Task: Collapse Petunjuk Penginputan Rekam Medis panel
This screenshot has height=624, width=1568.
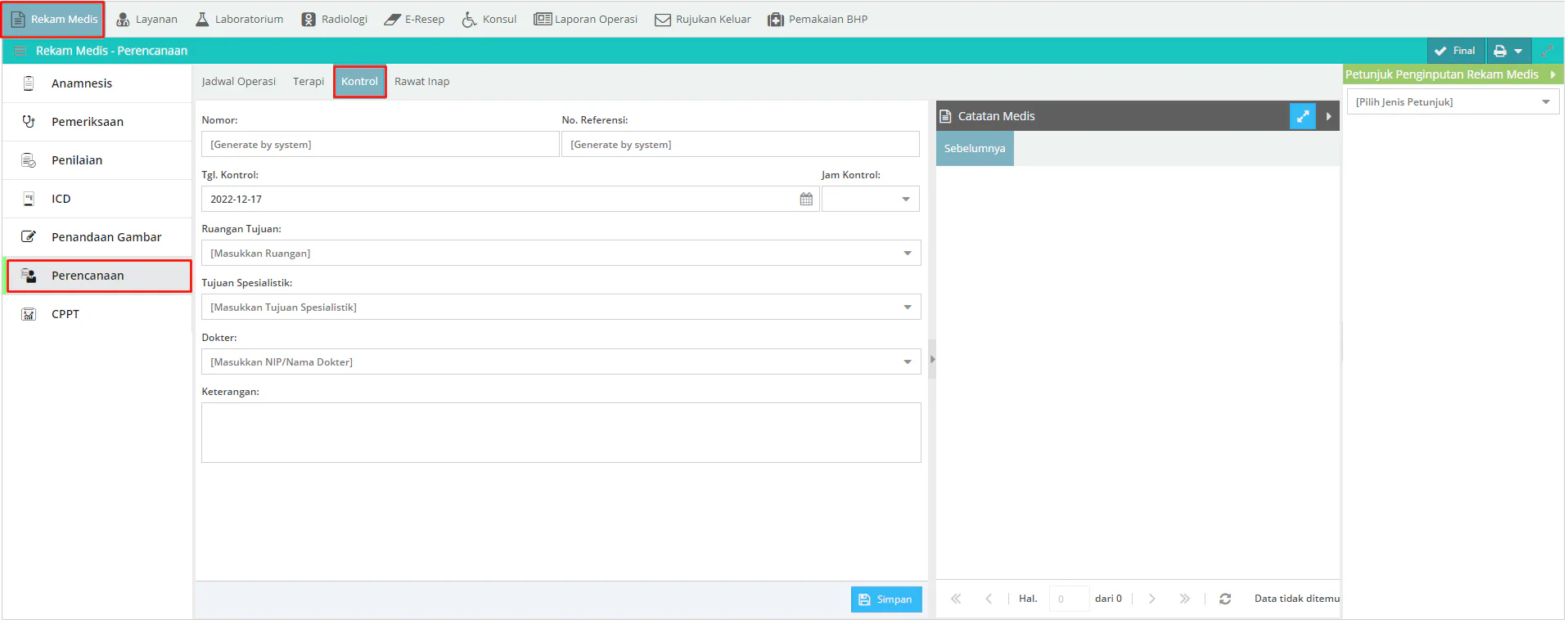Action: point(1552,74)
